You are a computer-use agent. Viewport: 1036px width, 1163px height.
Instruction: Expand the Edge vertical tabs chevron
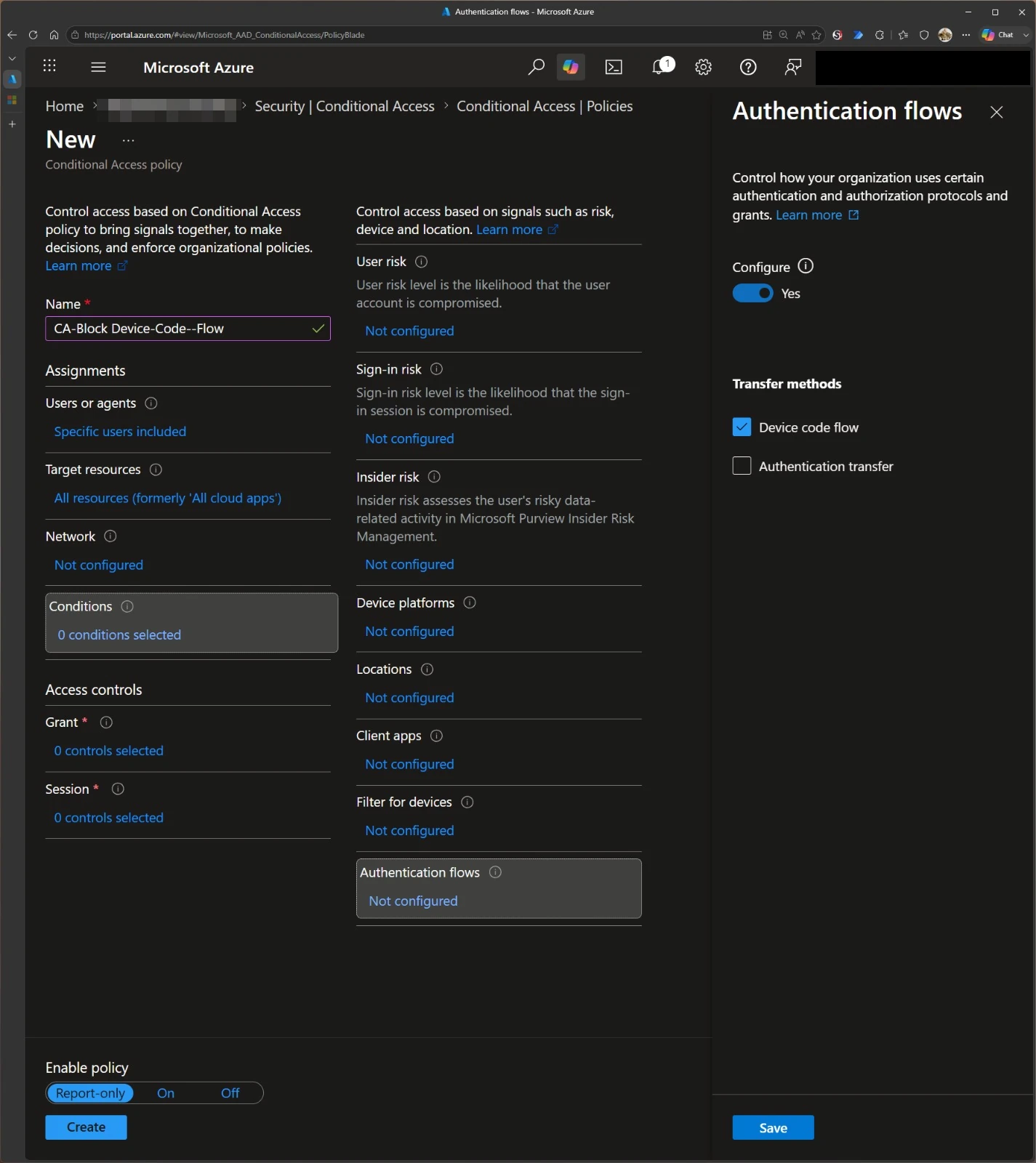point(12,58)
